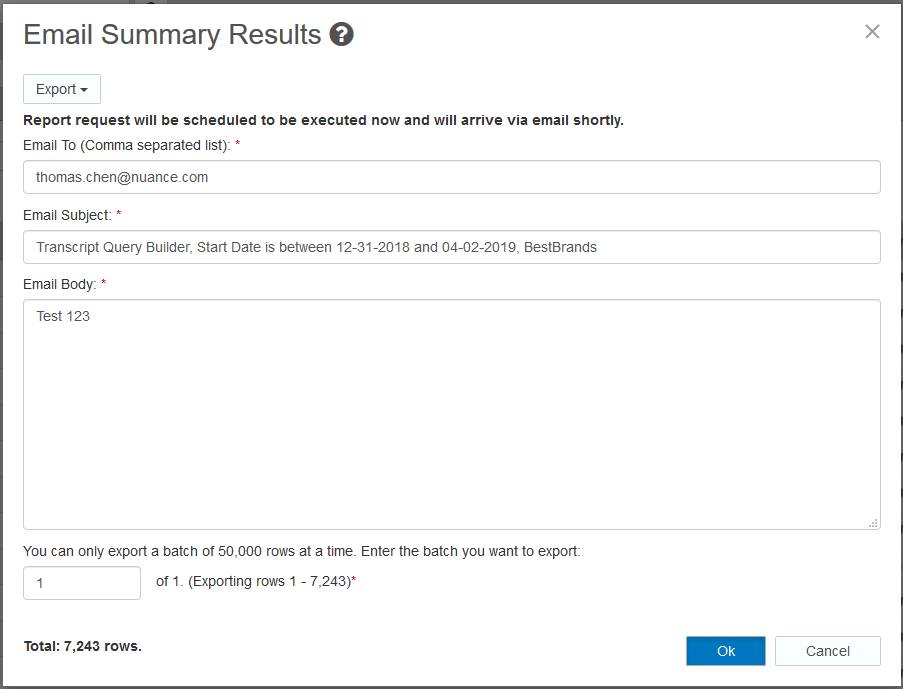Click the red asterisk beside Email Subject
Image resolution: width=903 pixels, height=689 pixels.
(119, 215)
